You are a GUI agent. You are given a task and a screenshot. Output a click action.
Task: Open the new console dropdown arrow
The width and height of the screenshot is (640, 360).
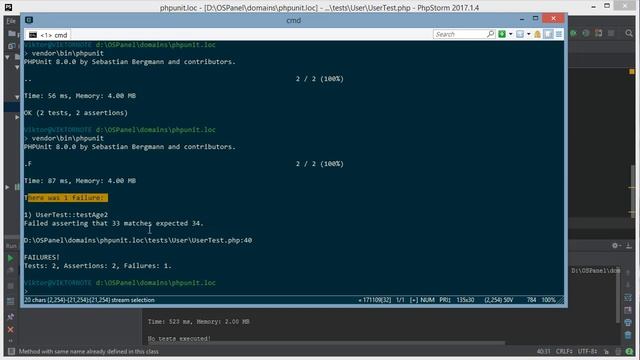point(511,34)
